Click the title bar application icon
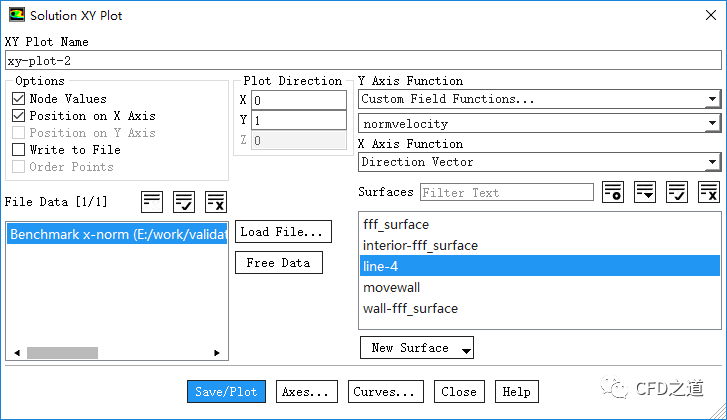The width and height of the screenshot is (727, 420). 17,16
